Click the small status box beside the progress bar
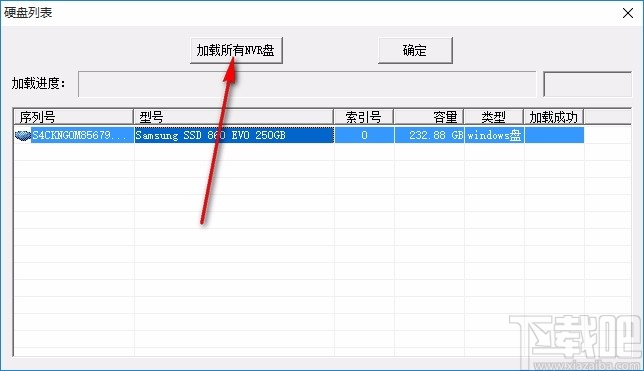 (587, 84)
